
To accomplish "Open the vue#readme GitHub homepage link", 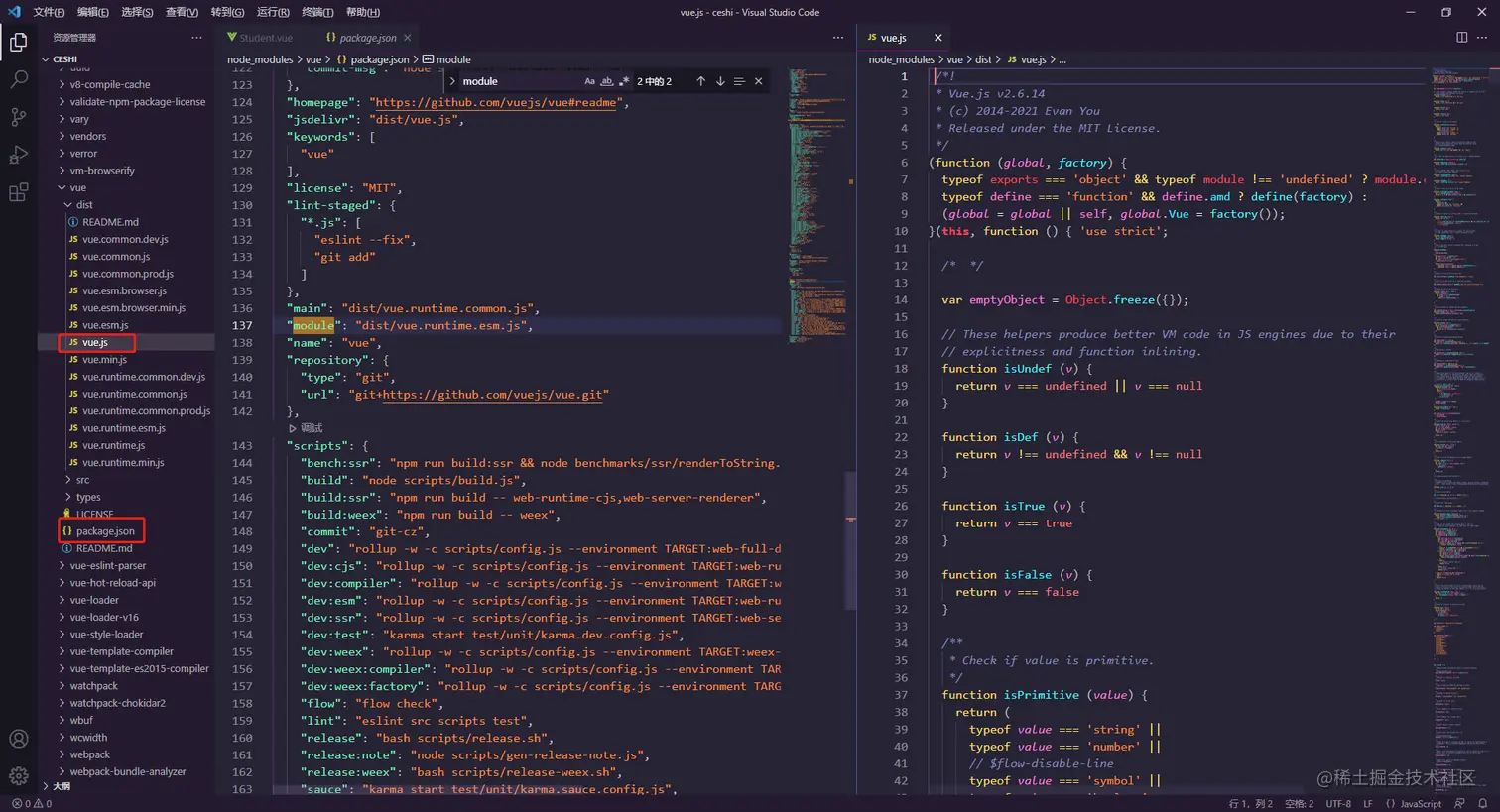I will point(498,102).
